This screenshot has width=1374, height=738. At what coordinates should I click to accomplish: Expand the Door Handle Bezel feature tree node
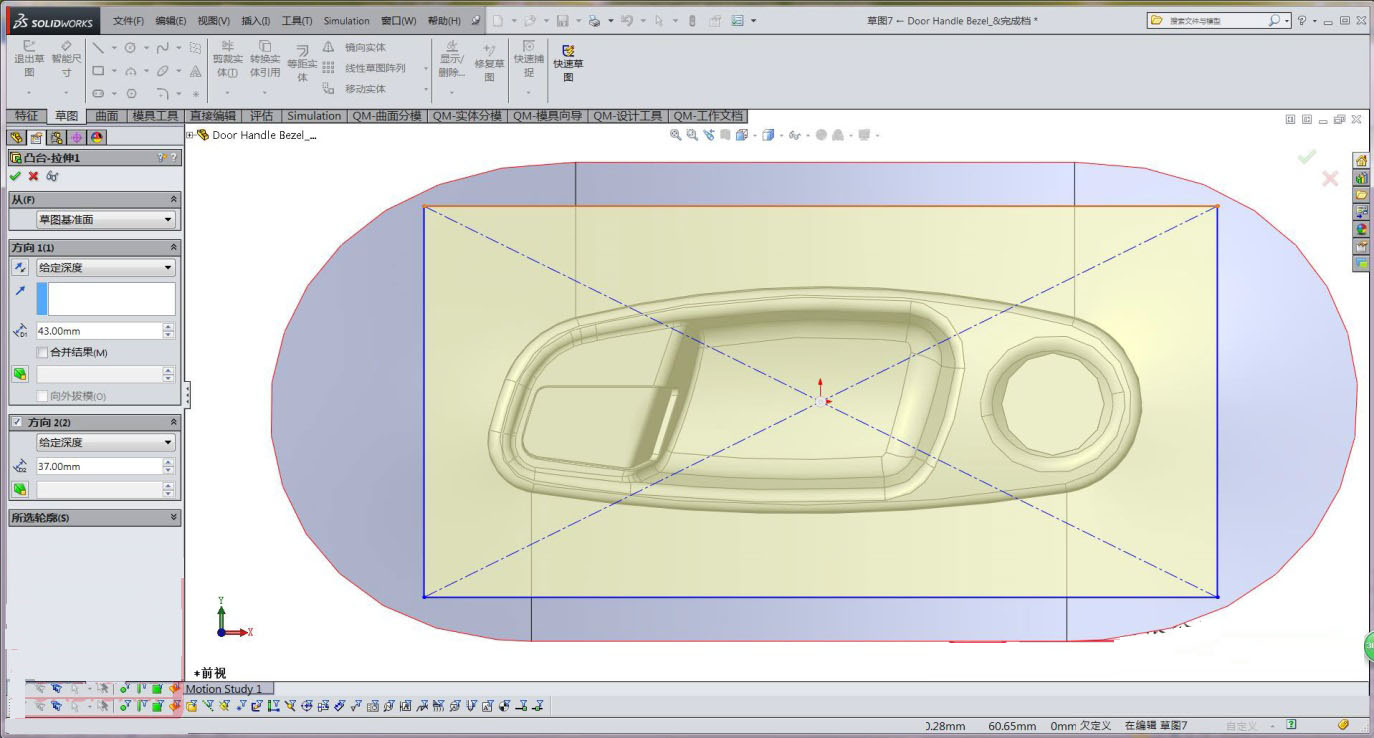click(190, 134)
